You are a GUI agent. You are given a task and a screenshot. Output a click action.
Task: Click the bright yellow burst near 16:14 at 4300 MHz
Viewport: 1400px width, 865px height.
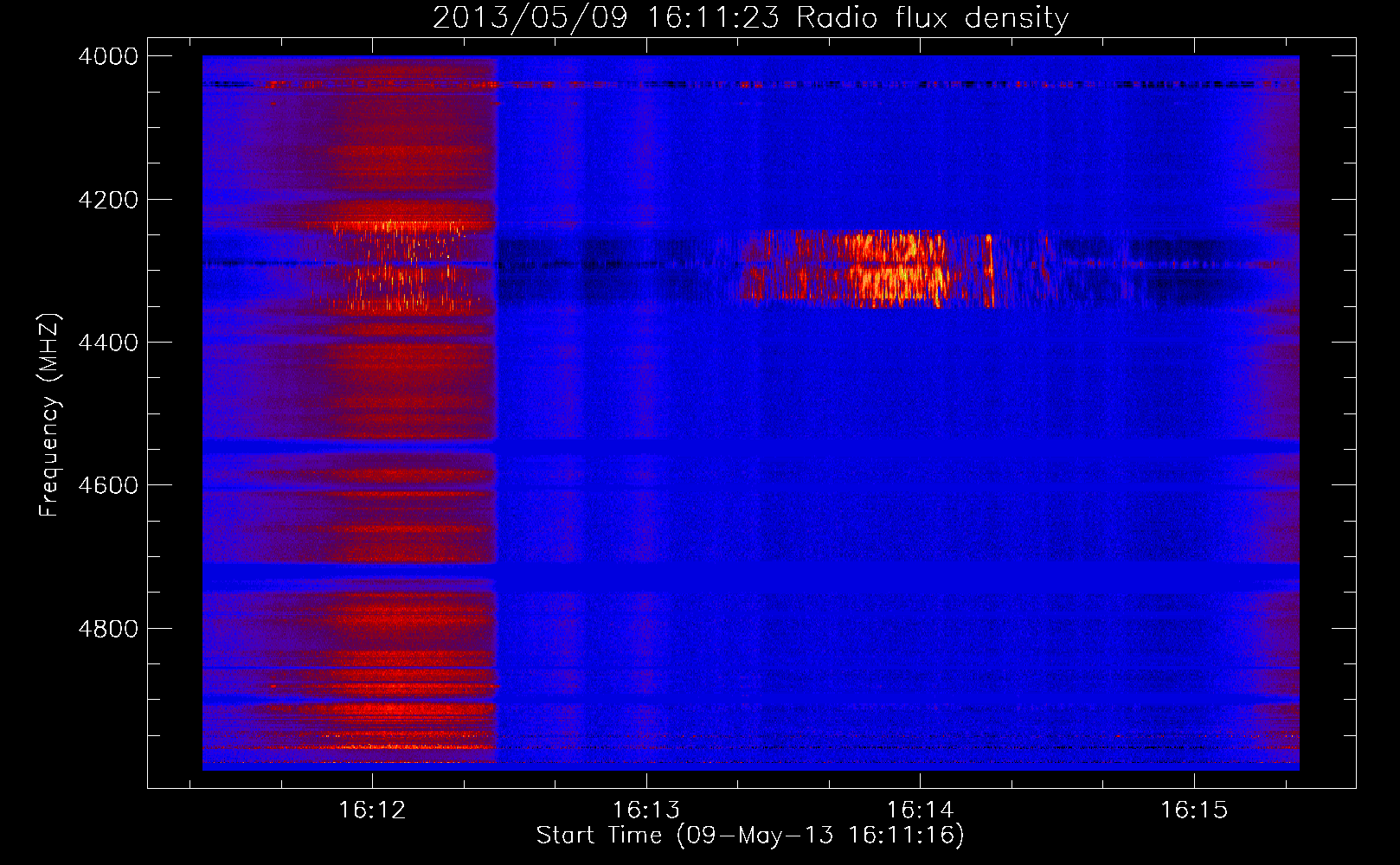[x=896, y=268]
